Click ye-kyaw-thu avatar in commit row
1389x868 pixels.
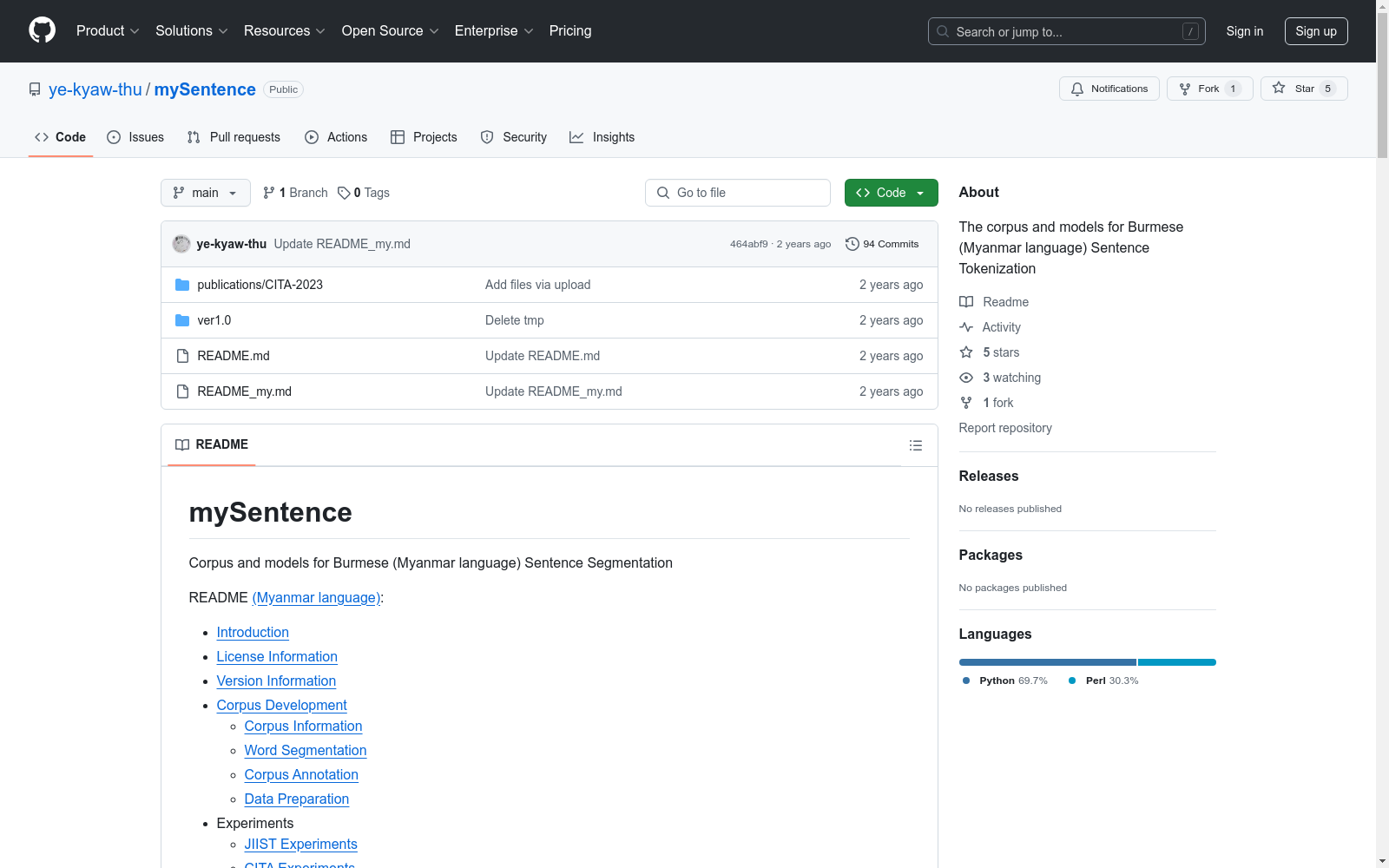coord(181,244)
